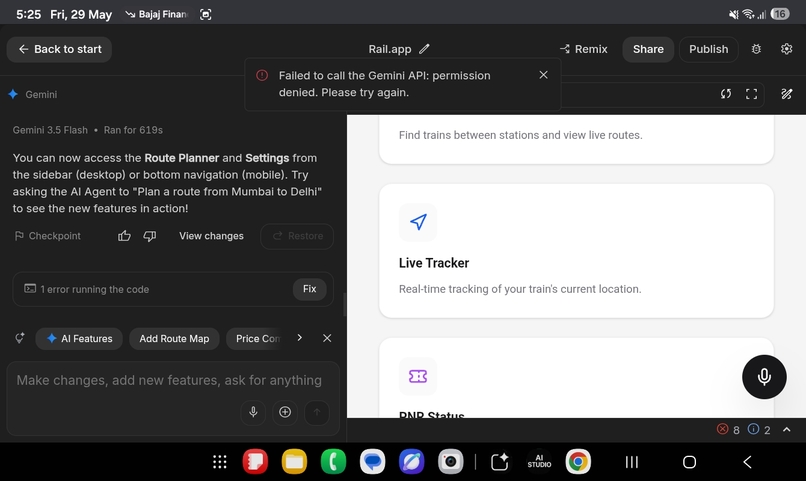Open the sparkle note app in taskbar
This screenshot has height=481, width=806.
[500, 461]
